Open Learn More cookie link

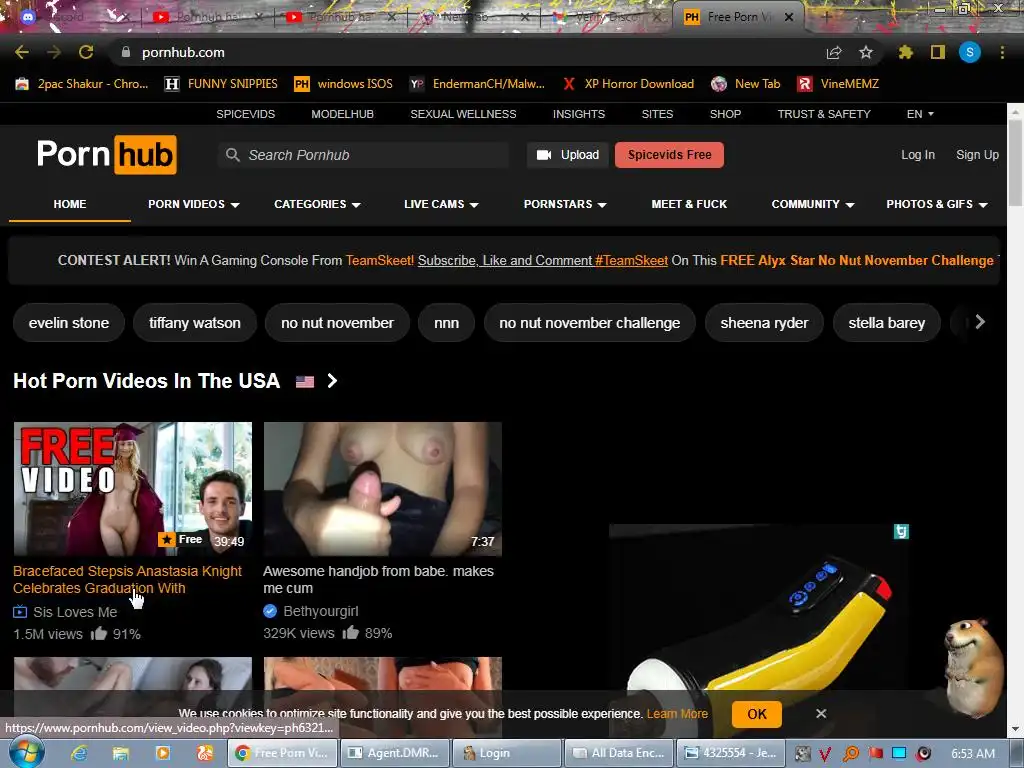coord(677,714)
